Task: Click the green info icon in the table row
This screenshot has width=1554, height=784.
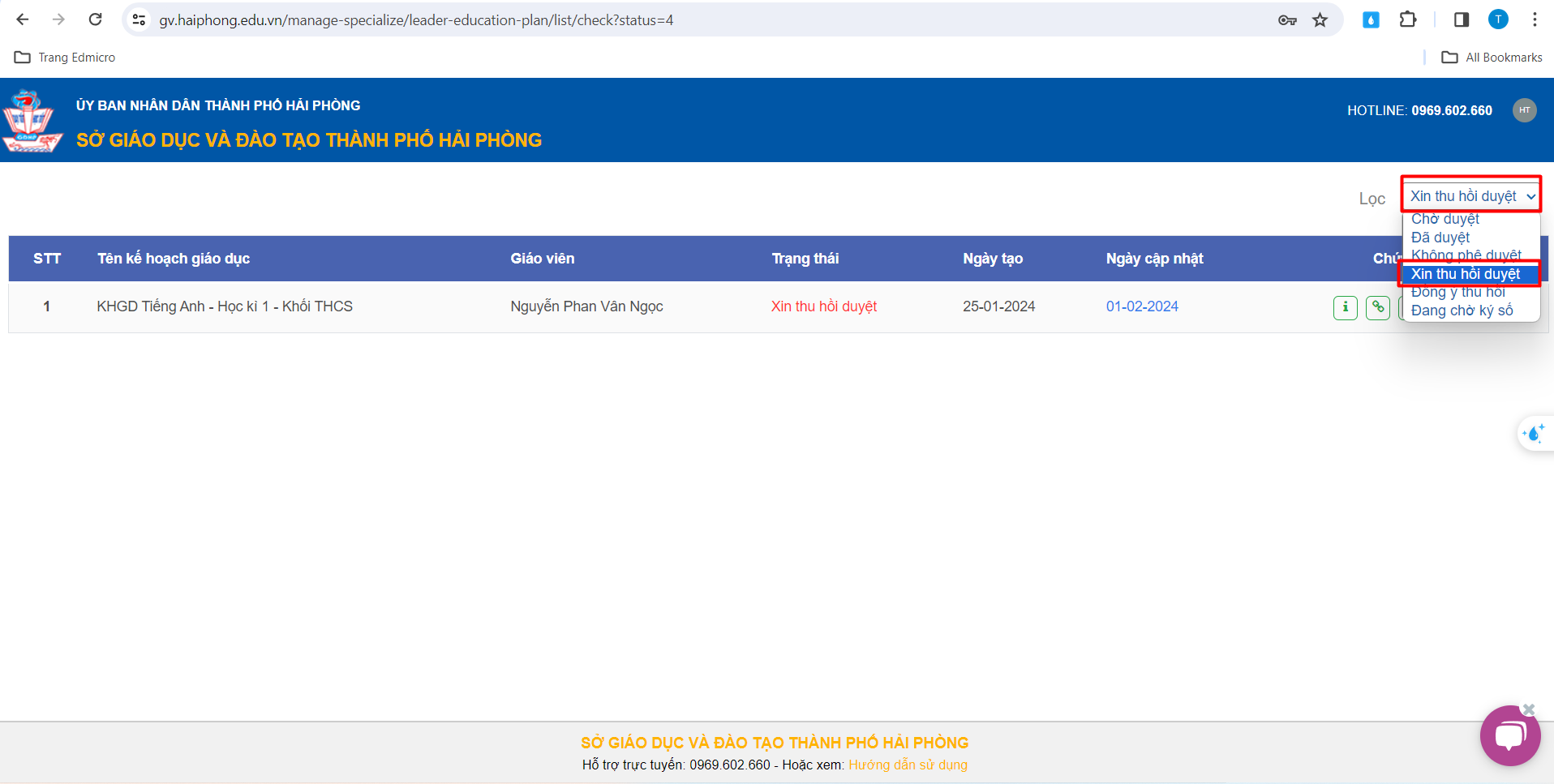Action: [x=1345, y=307]
